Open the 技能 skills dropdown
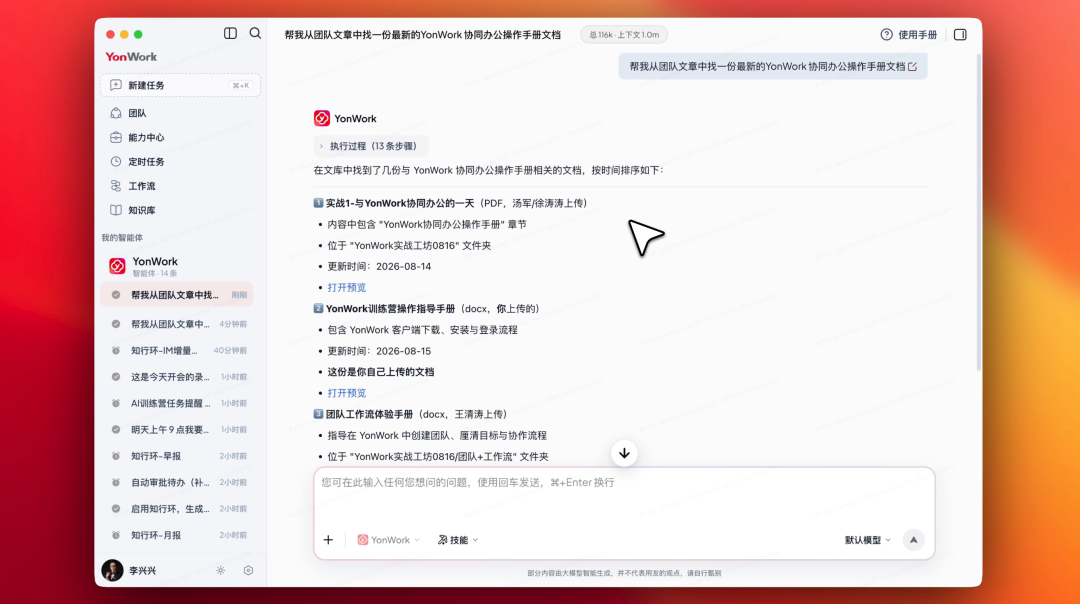Image resolution: width=1080 pixels, height=604 pixels. pyautogui.click(x=458, y=540)
